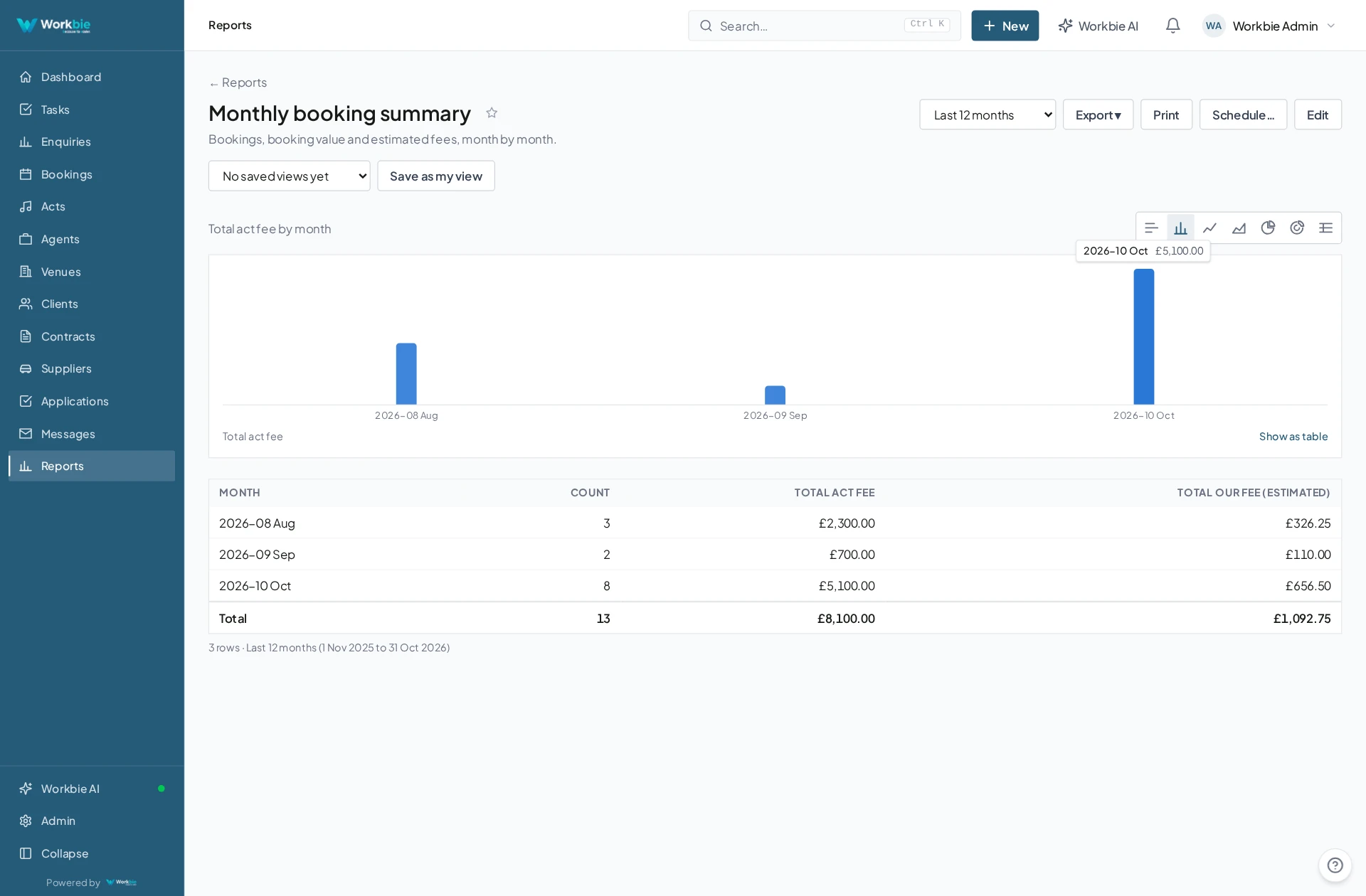Click the New button
The height and width of the screenshot is (896, 1366).
tap(1005, 26)
